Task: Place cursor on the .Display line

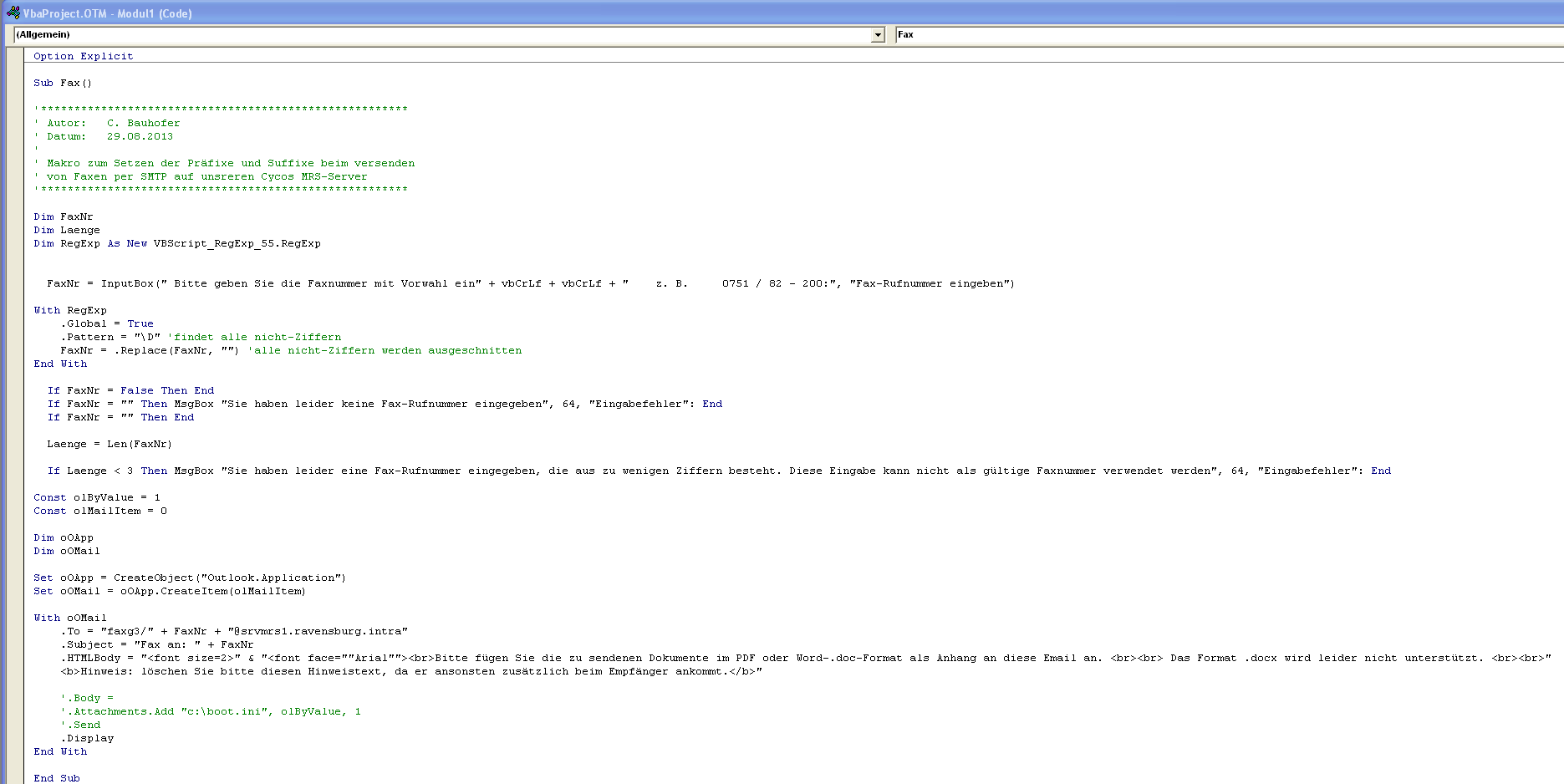Action: (88, 739)
